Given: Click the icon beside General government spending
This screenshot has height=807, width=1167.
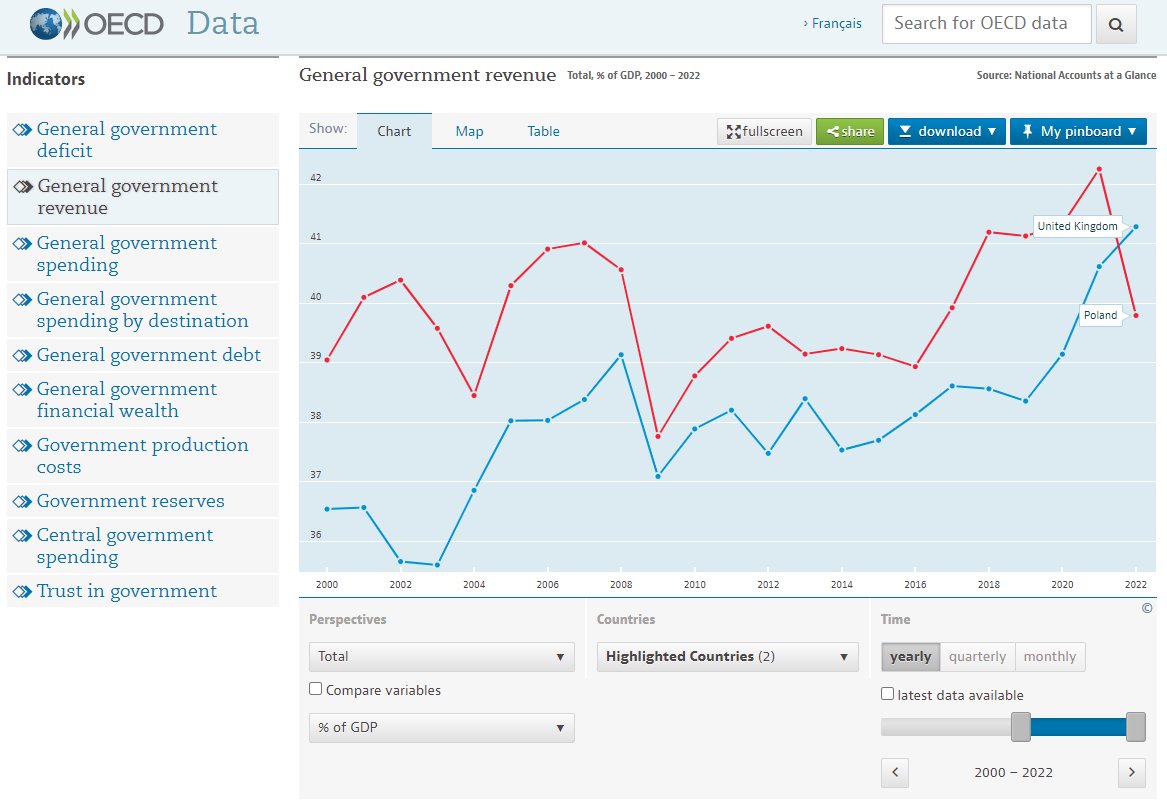Looking at the screenshot, I should [x=22, y=243].
